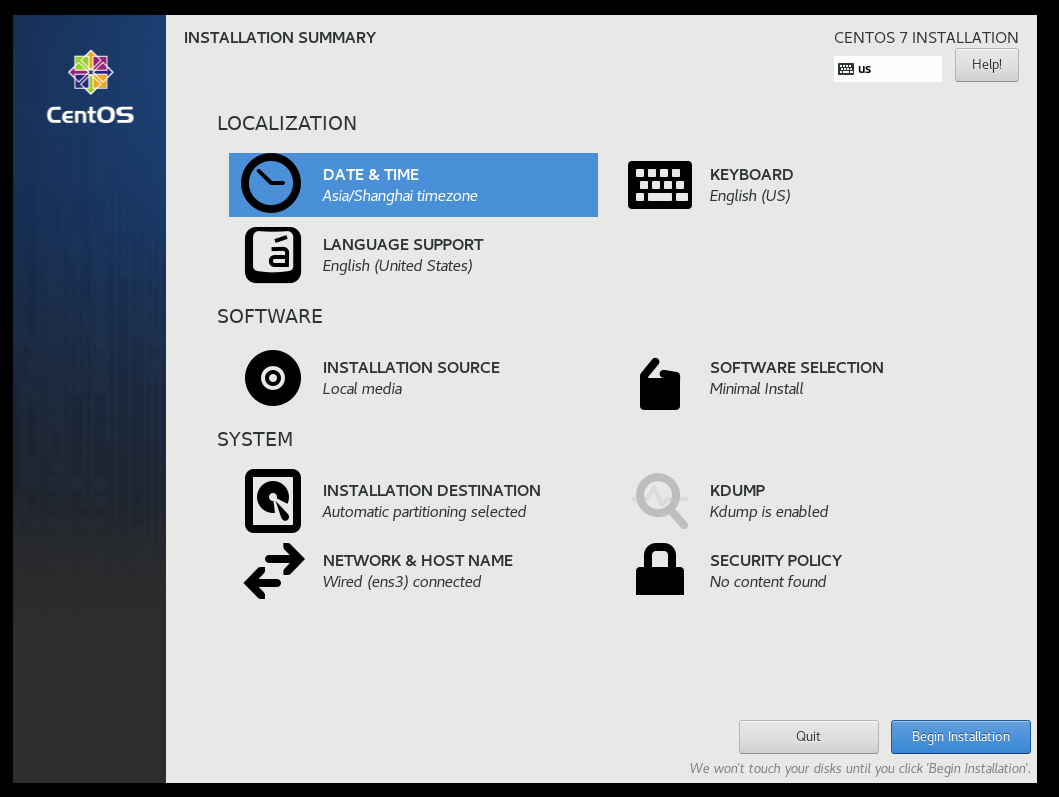Click the Automatic partitioning selected text
Screen dimensions: 1059x797
click(424, 512)
